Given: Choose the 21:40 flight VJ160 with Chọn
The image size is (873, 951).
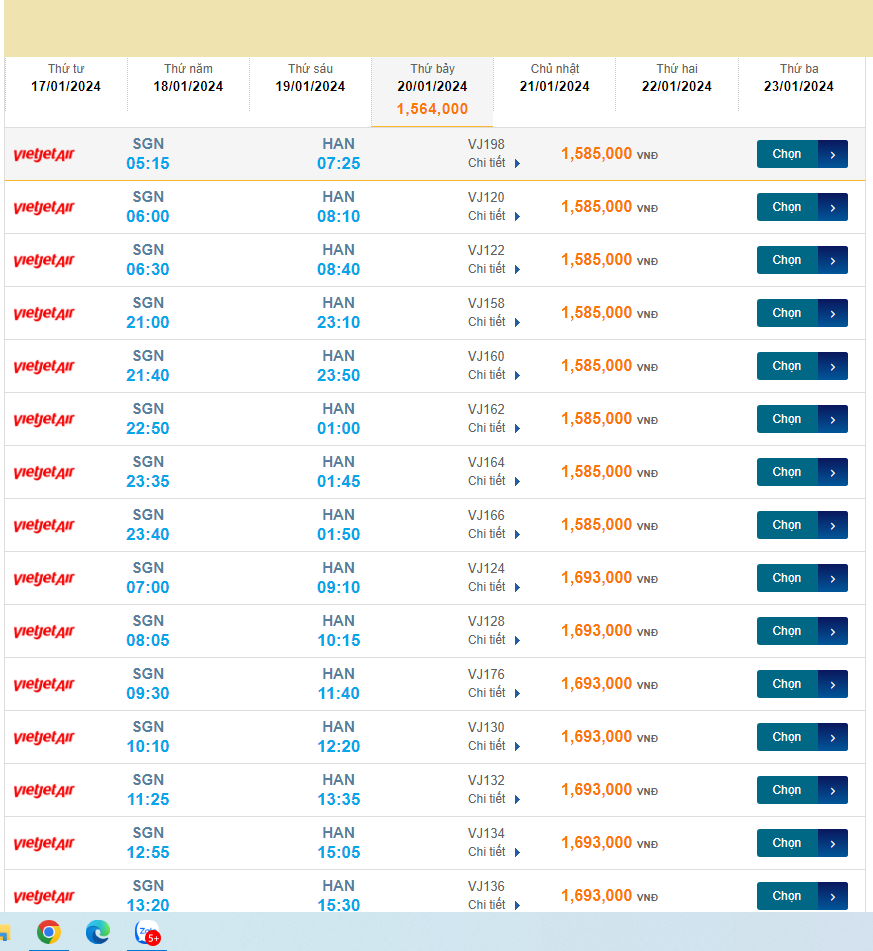Looking at the screenshot, I should point(787,366).
